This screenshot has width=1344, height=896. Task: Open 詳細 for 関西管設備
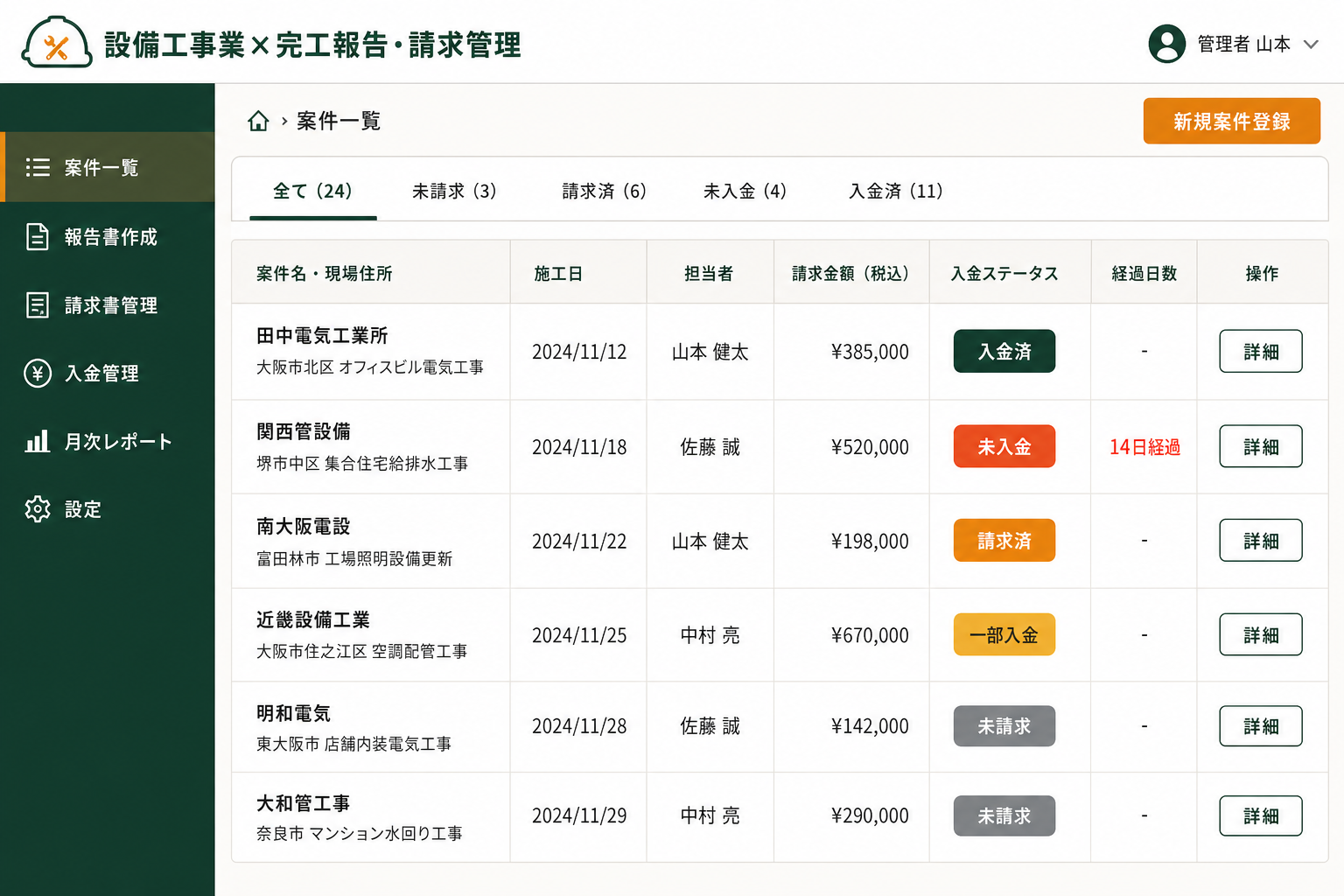tap(1261, 447)
